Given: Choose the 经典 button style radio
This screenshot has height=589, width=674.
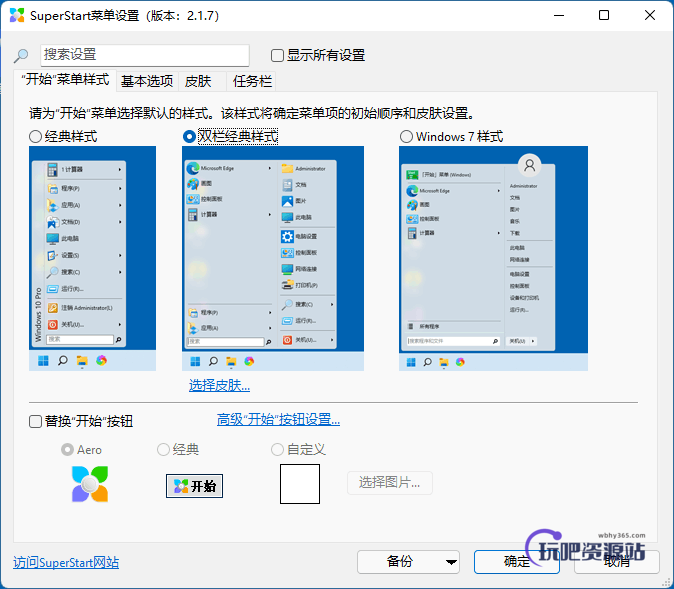Looking at the screenshot, I should 163,450.
